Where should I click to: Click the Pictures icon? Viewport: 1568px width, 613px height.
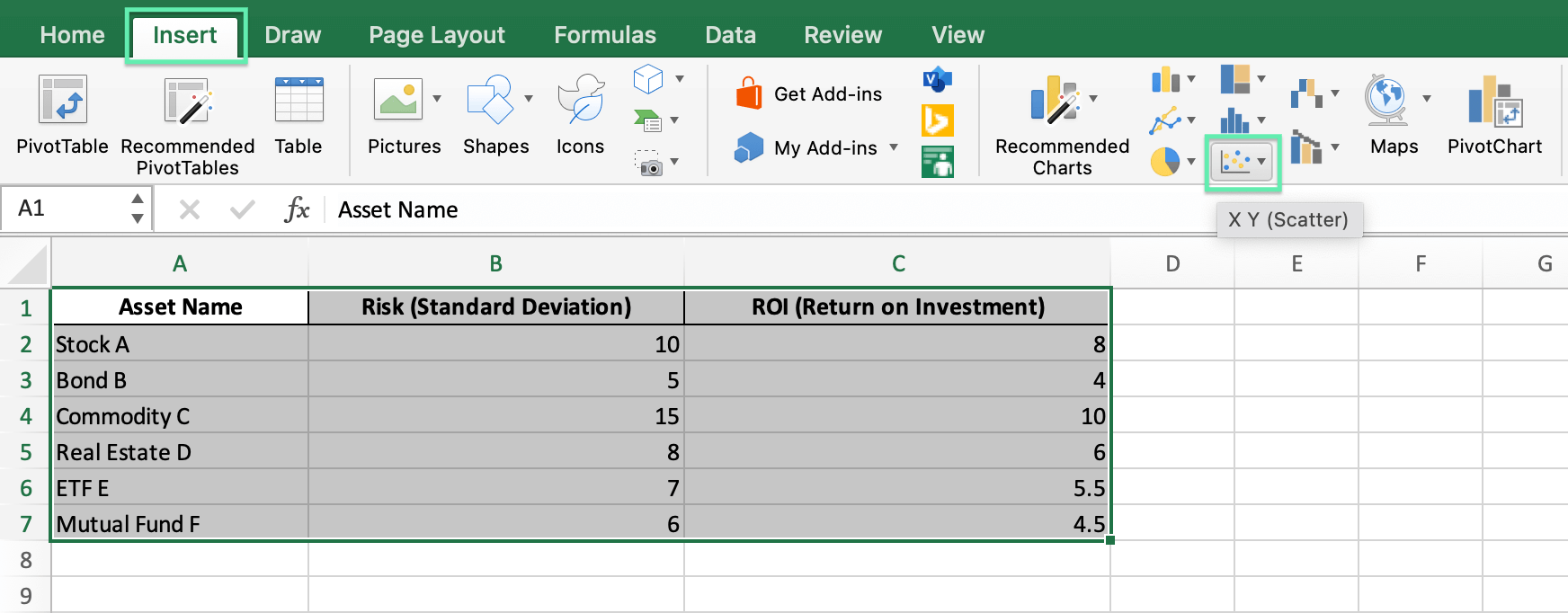[397, 99]
